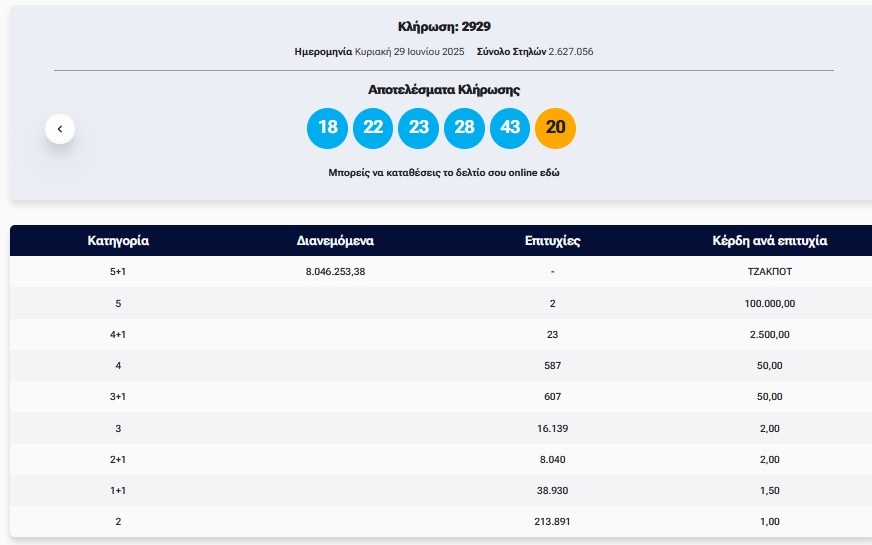Viewport: 872px width, 545px height.
Task: Click the Κατηγορία column header
Action: (118, 241)
